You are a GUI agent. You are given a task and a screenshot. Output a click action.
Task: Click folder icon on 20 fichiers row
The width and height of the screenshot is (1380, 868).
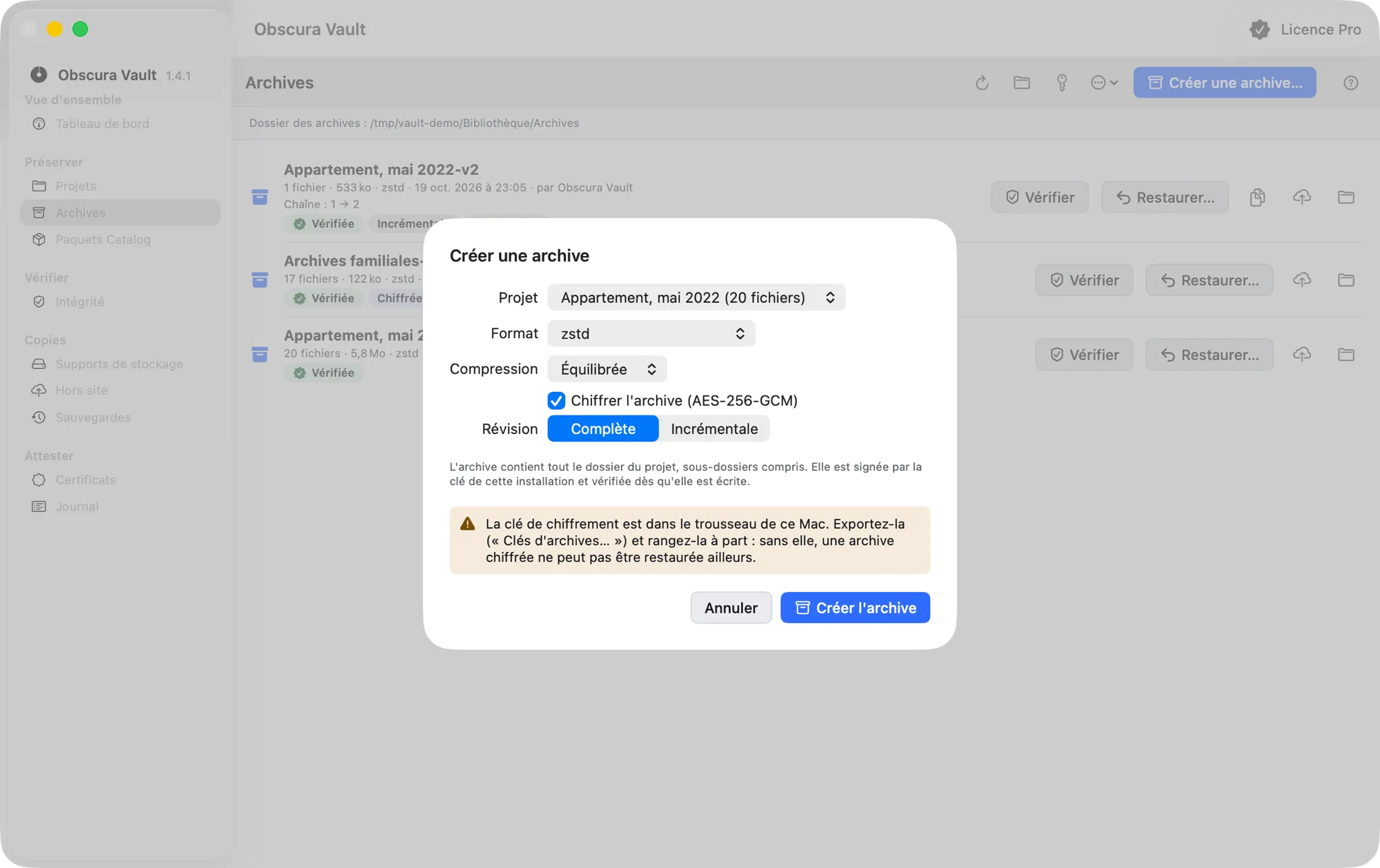[x=1346, y=355]
